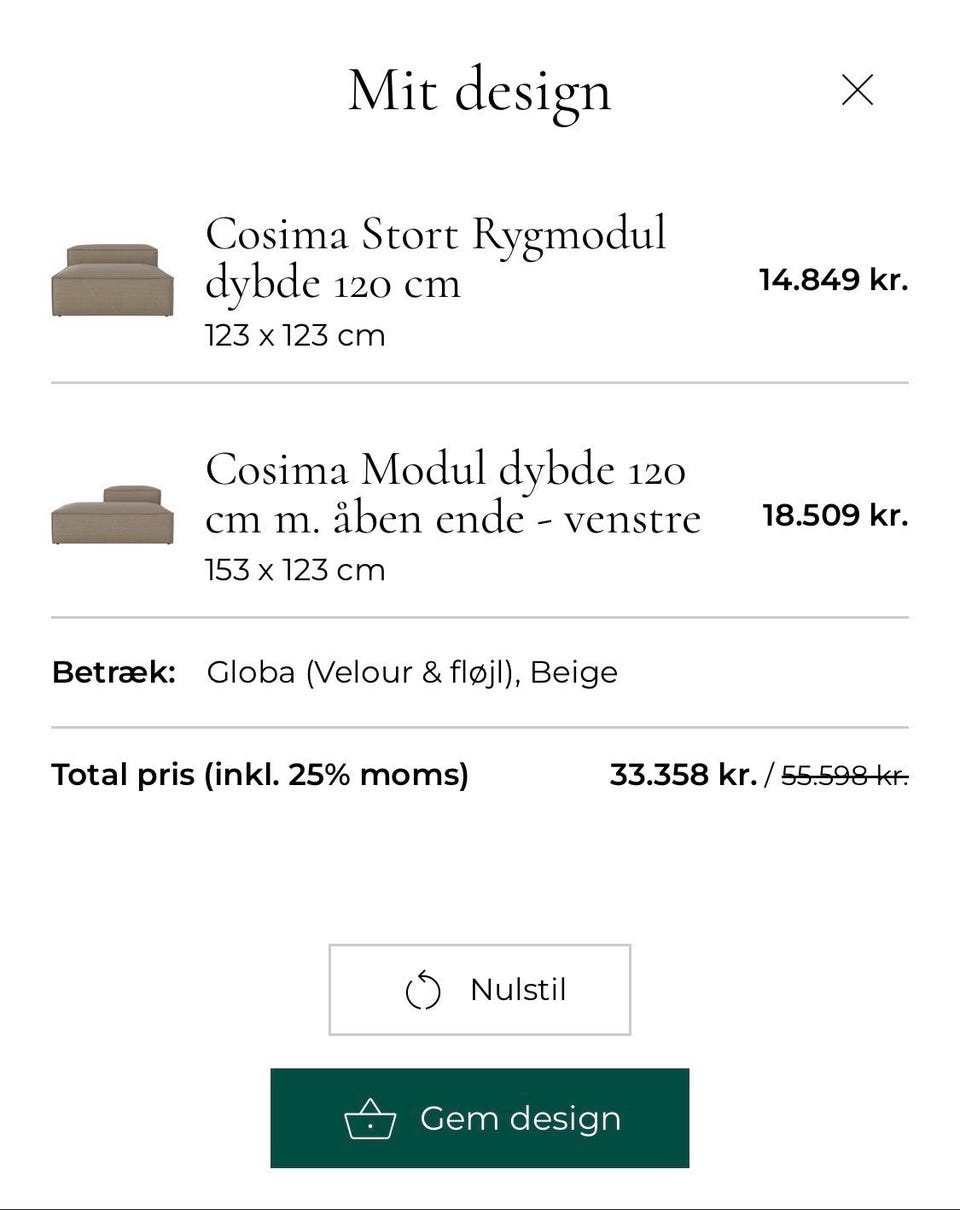The width and height of the screenshot is (960, 1210).
Task: Open the Cosima Stort Rygmodul thumbnail
Action: click(x=112, y=280)
